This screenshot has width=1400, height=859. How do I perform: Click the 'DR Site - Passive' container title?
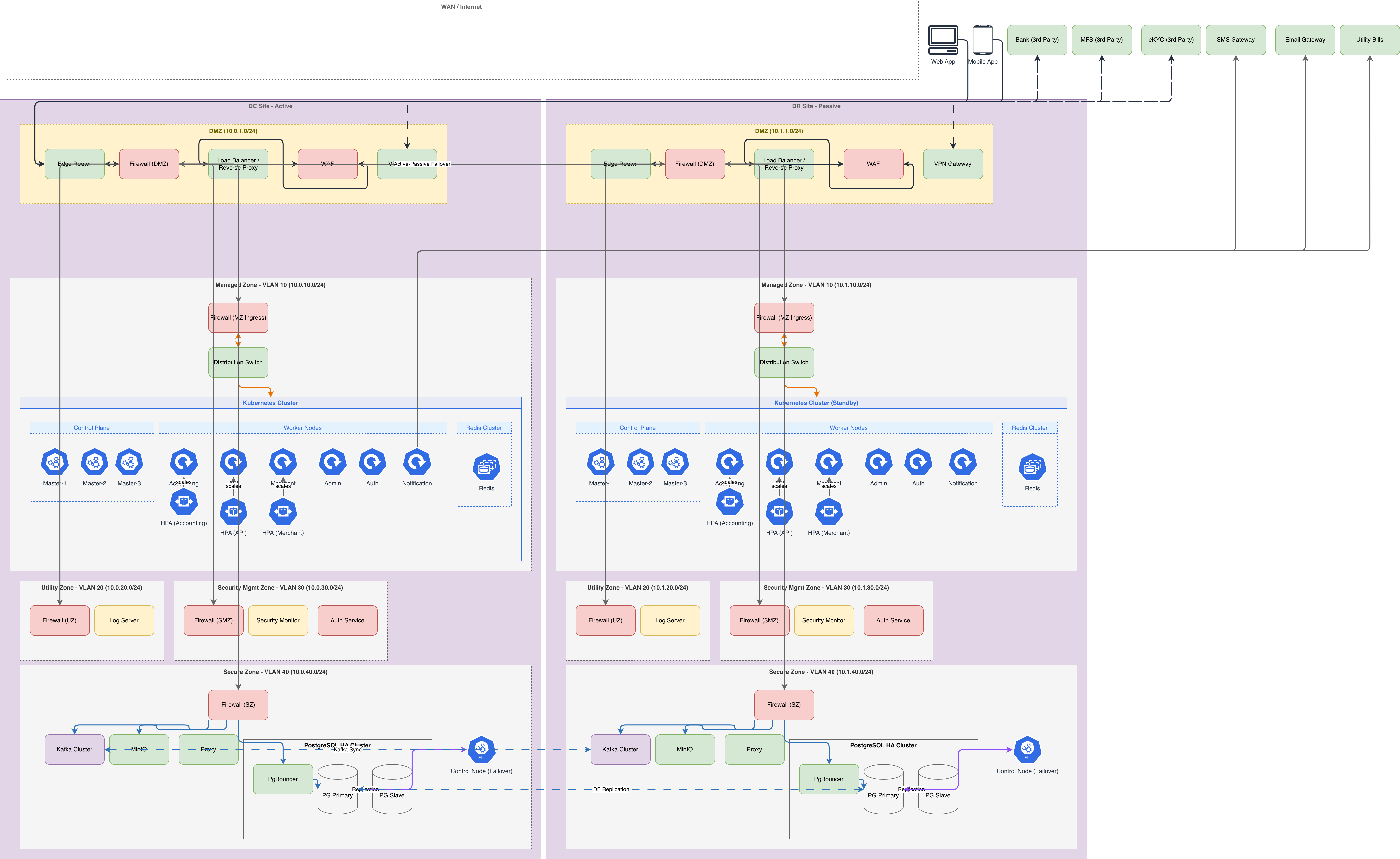(816, 106)
